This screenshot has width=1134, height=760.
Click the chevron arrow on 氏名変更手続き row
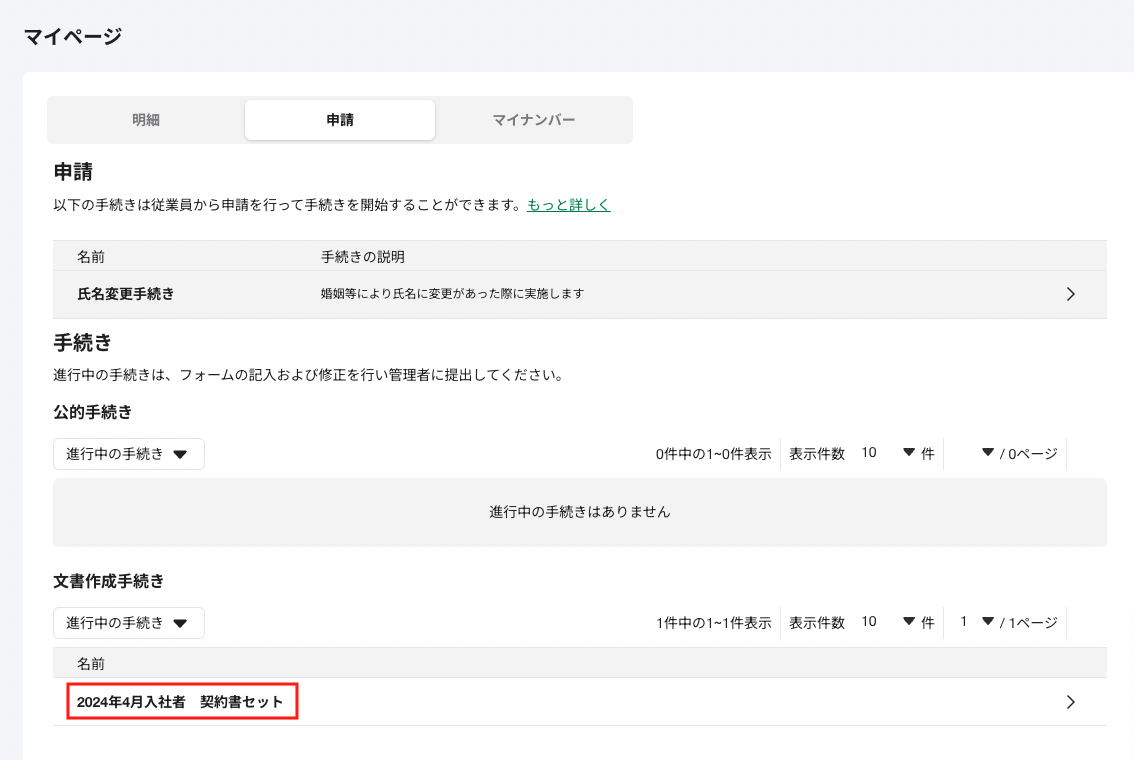1070,294
